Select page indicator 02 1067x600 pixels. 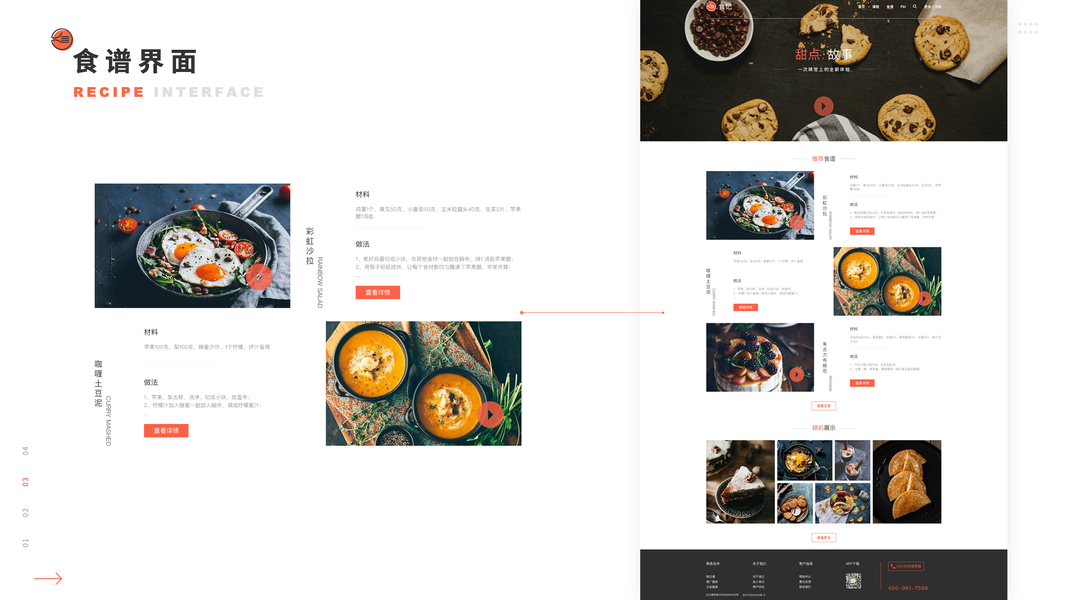coord(25,512)
